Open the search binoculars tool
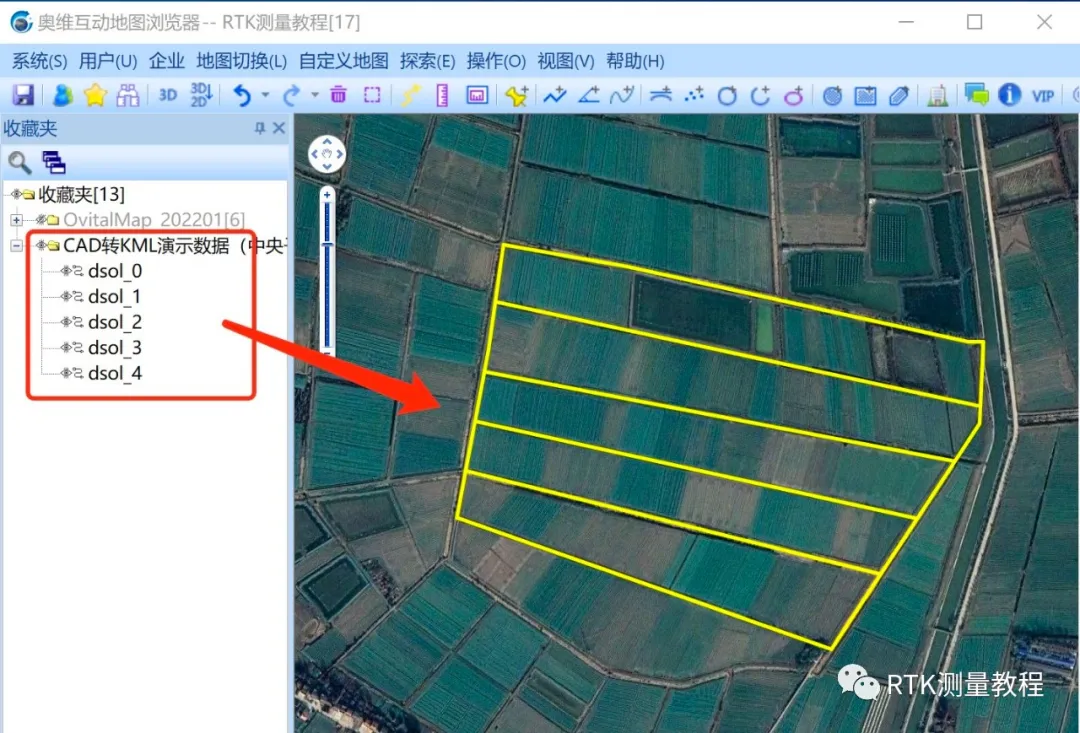The image size is (1080, 733). pyautogui.click(x=128, y=95)
